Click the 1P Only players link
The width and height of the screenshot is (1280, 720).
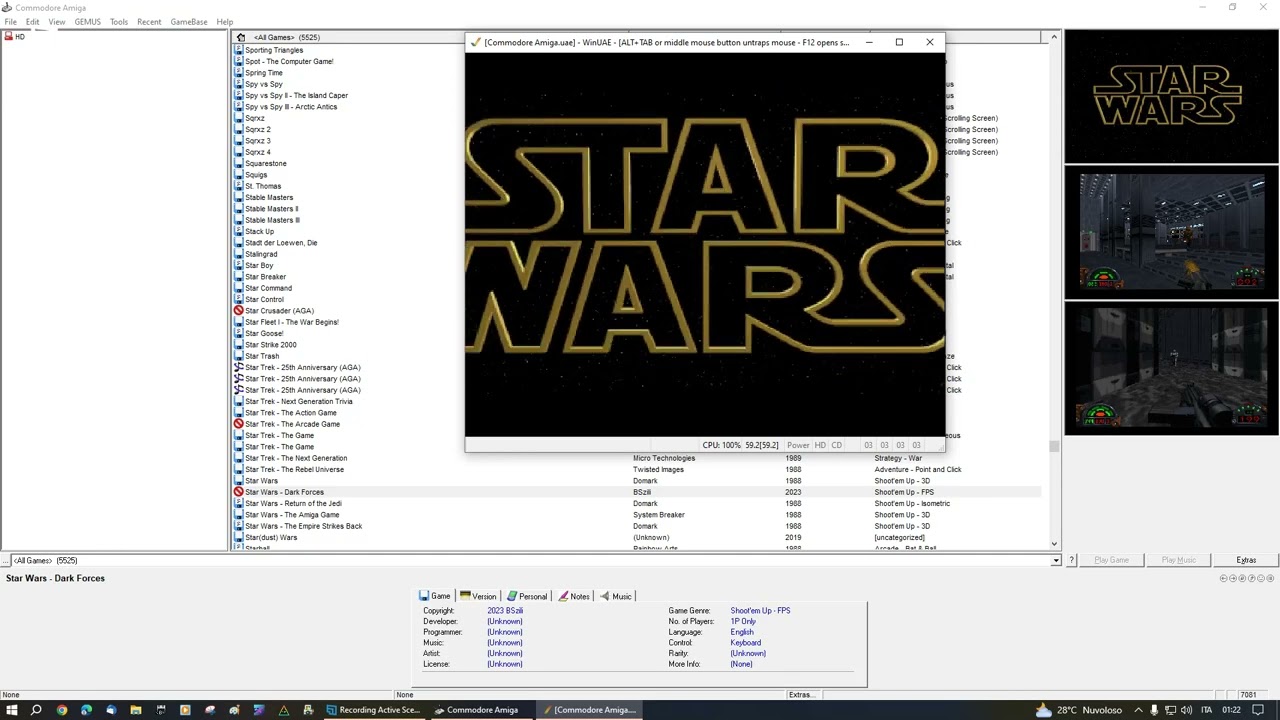click(743, 621)
